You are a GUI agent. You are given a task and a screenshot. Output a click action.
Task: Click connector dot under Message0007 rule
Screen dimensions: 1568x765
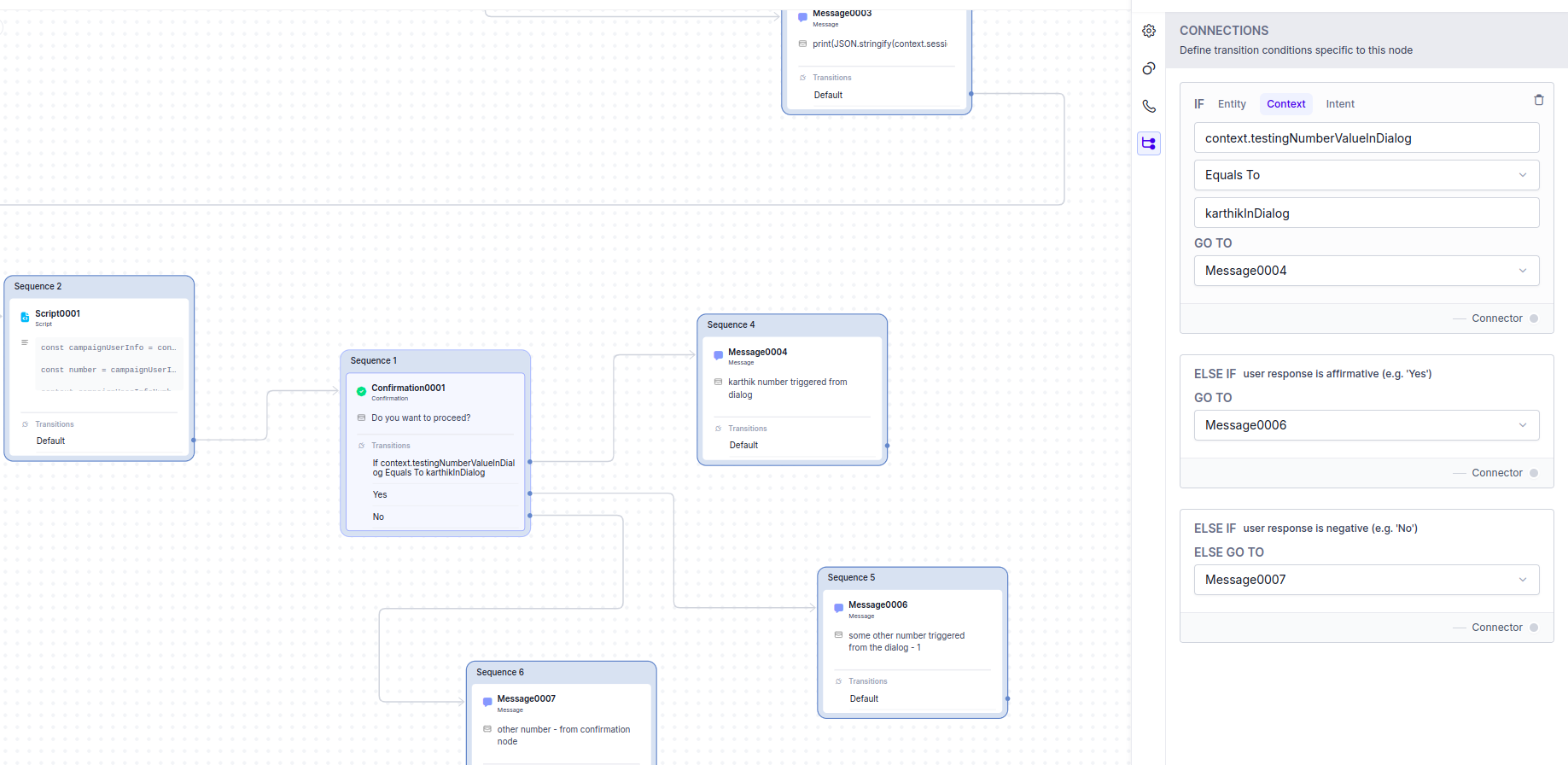1534,628
